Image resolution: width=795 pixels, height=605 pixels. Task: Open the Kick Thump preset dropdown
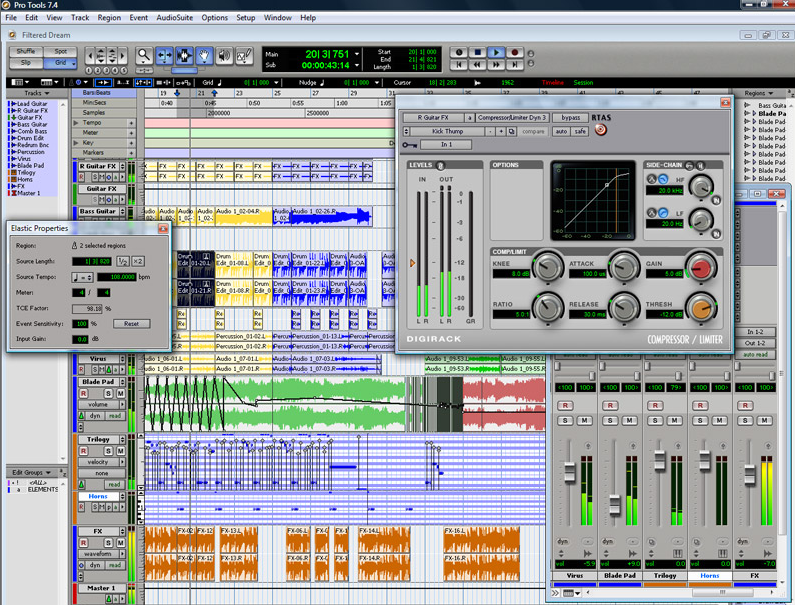click(446, 131)
